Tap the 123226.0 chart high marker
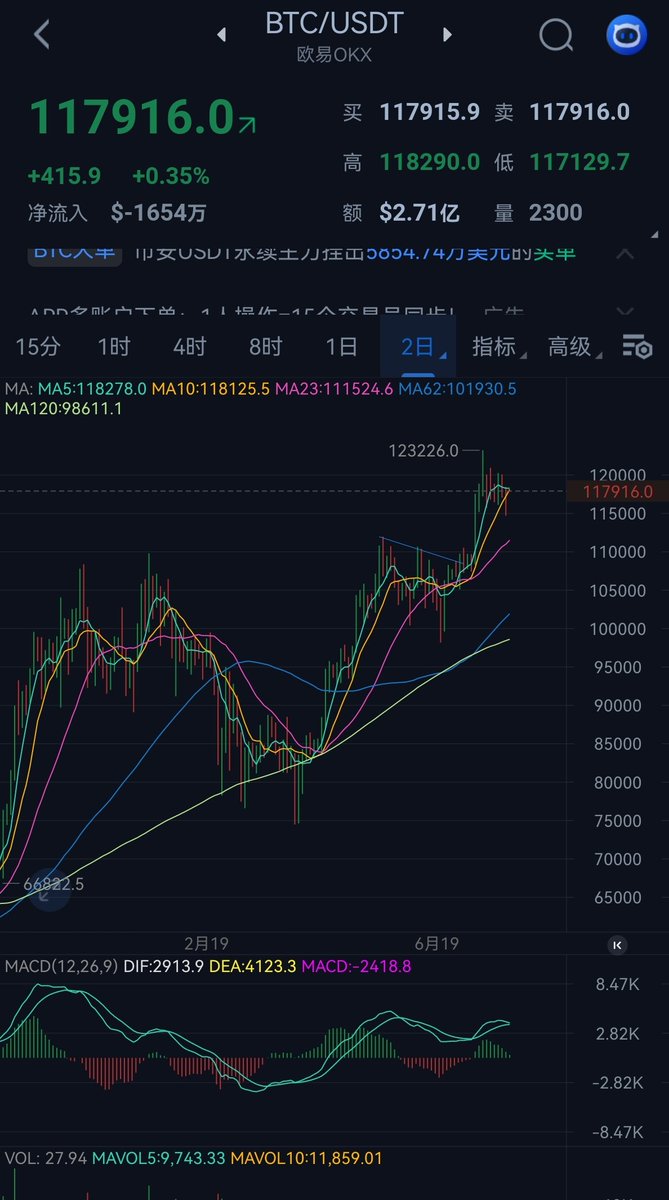 pos(423,451)
